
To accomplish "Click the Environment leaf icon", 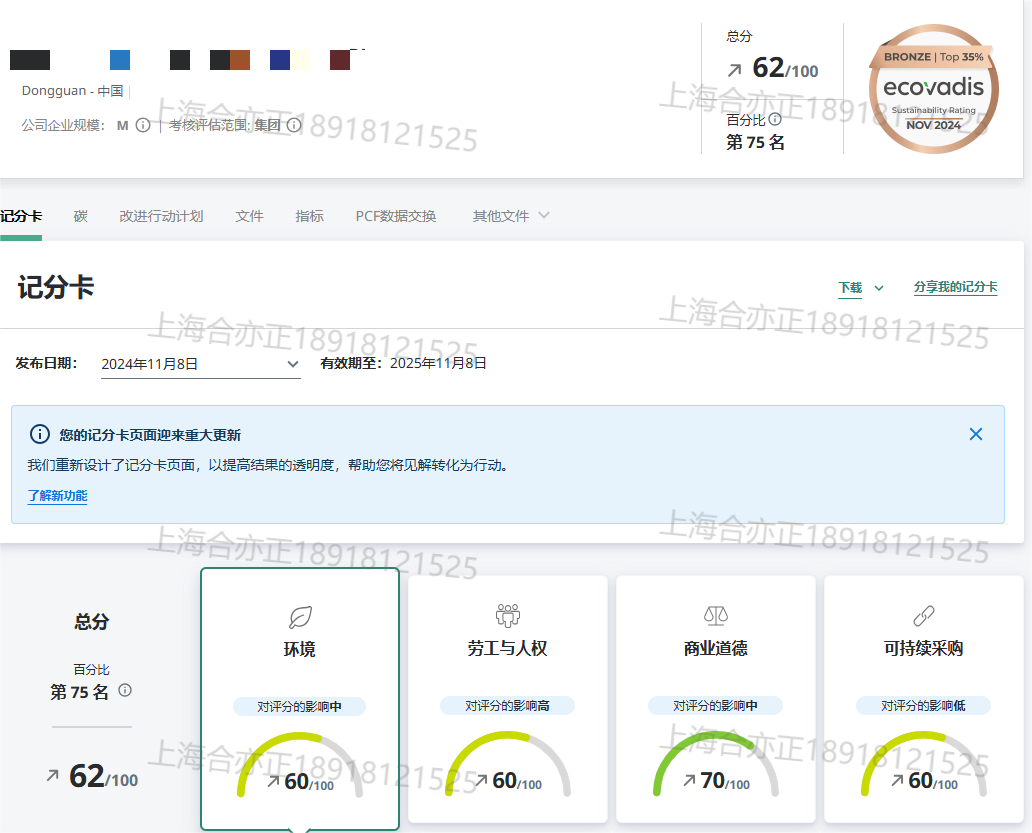I will [x=300, y=616].
